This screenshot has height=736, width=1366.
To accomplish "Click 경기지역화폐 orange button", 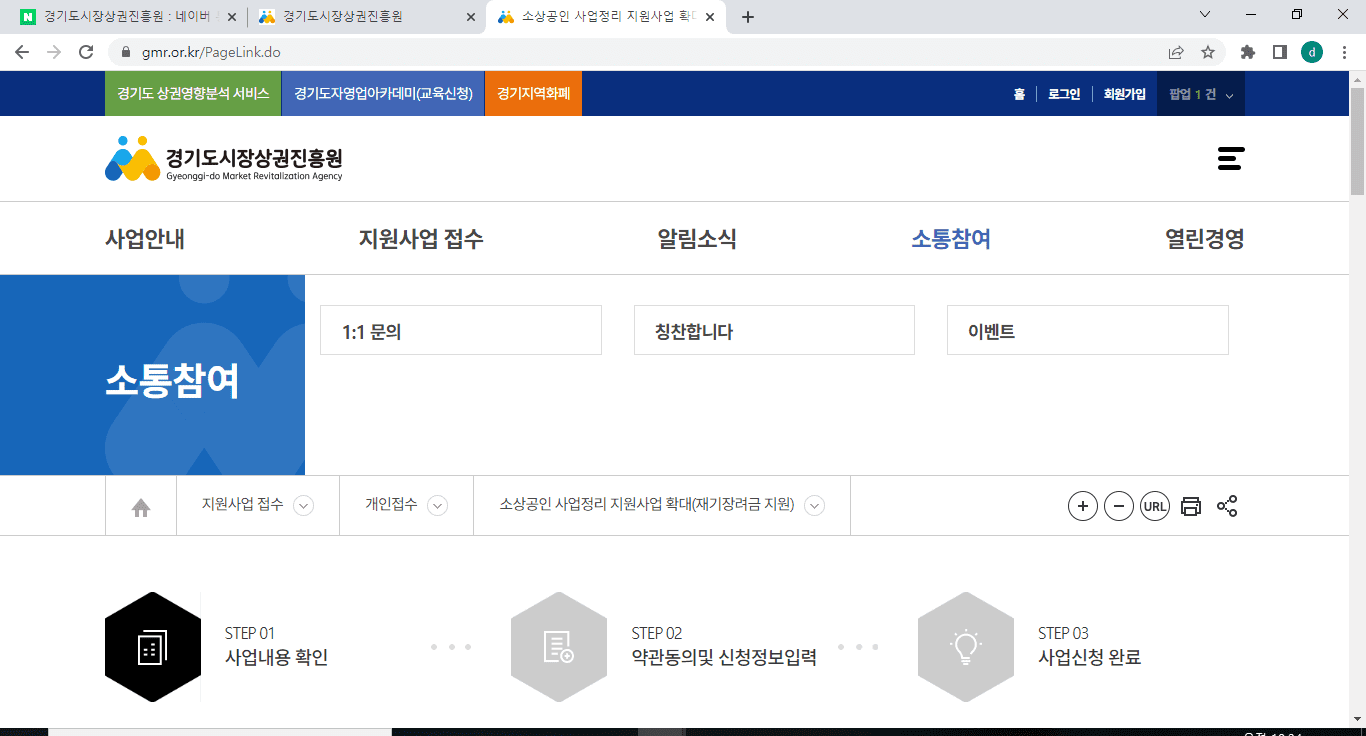I will click(x=533, y=94).
